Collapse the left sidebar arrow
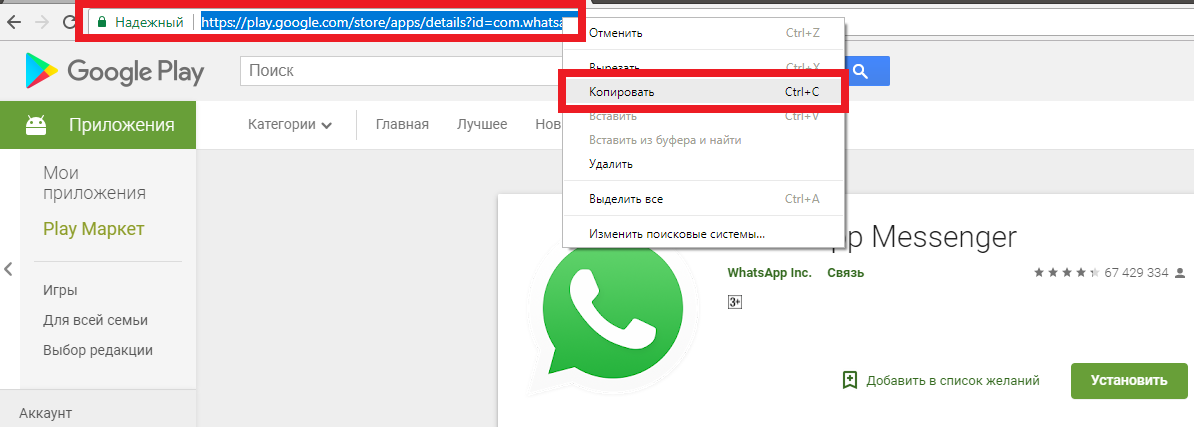 [x=8, y=269]
